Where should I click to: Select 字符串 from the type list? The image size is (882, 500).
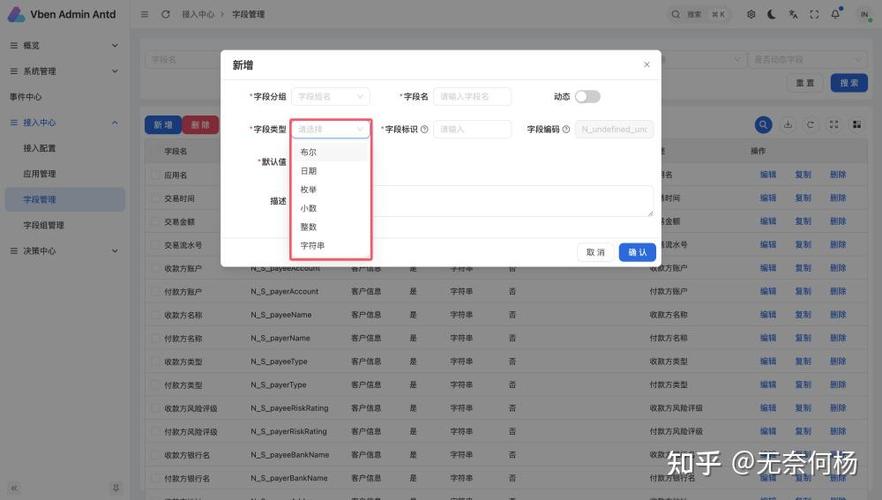[x=331, y=246]
